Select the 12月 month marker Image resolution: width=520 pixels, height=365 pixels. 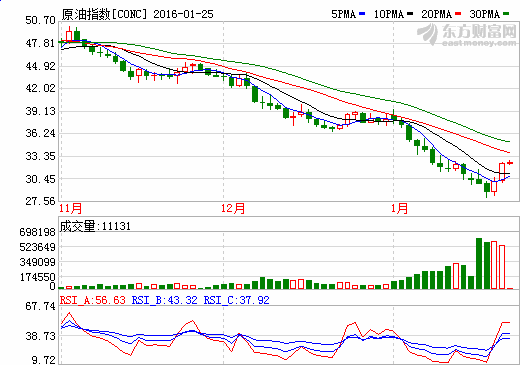coord(233,209)
